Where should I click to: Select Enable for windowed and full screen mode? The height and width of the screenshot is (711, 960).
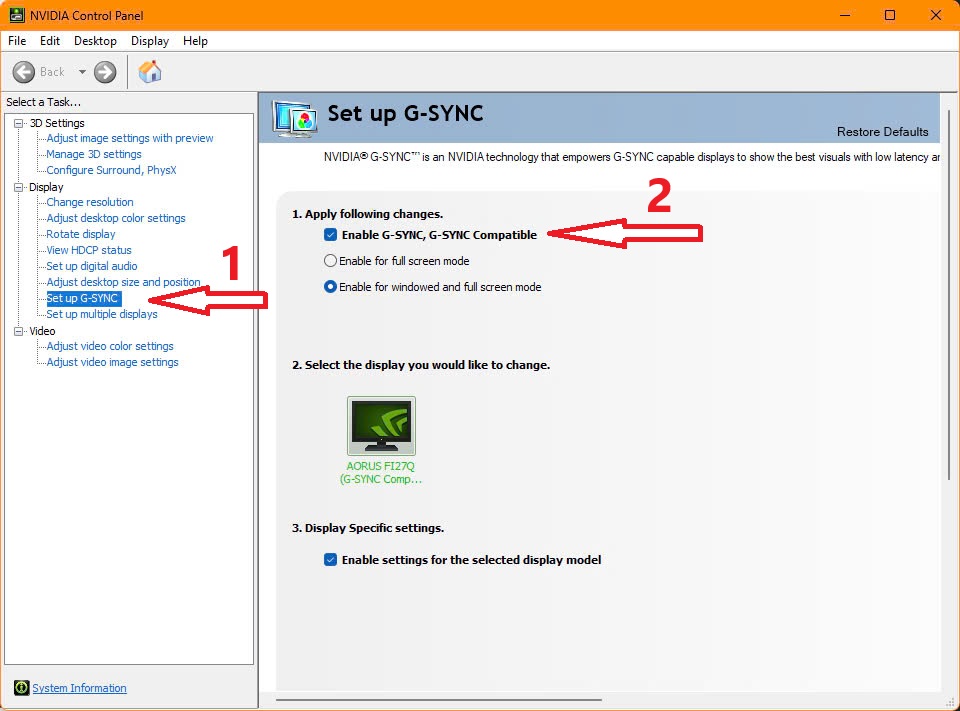[330, 287]
